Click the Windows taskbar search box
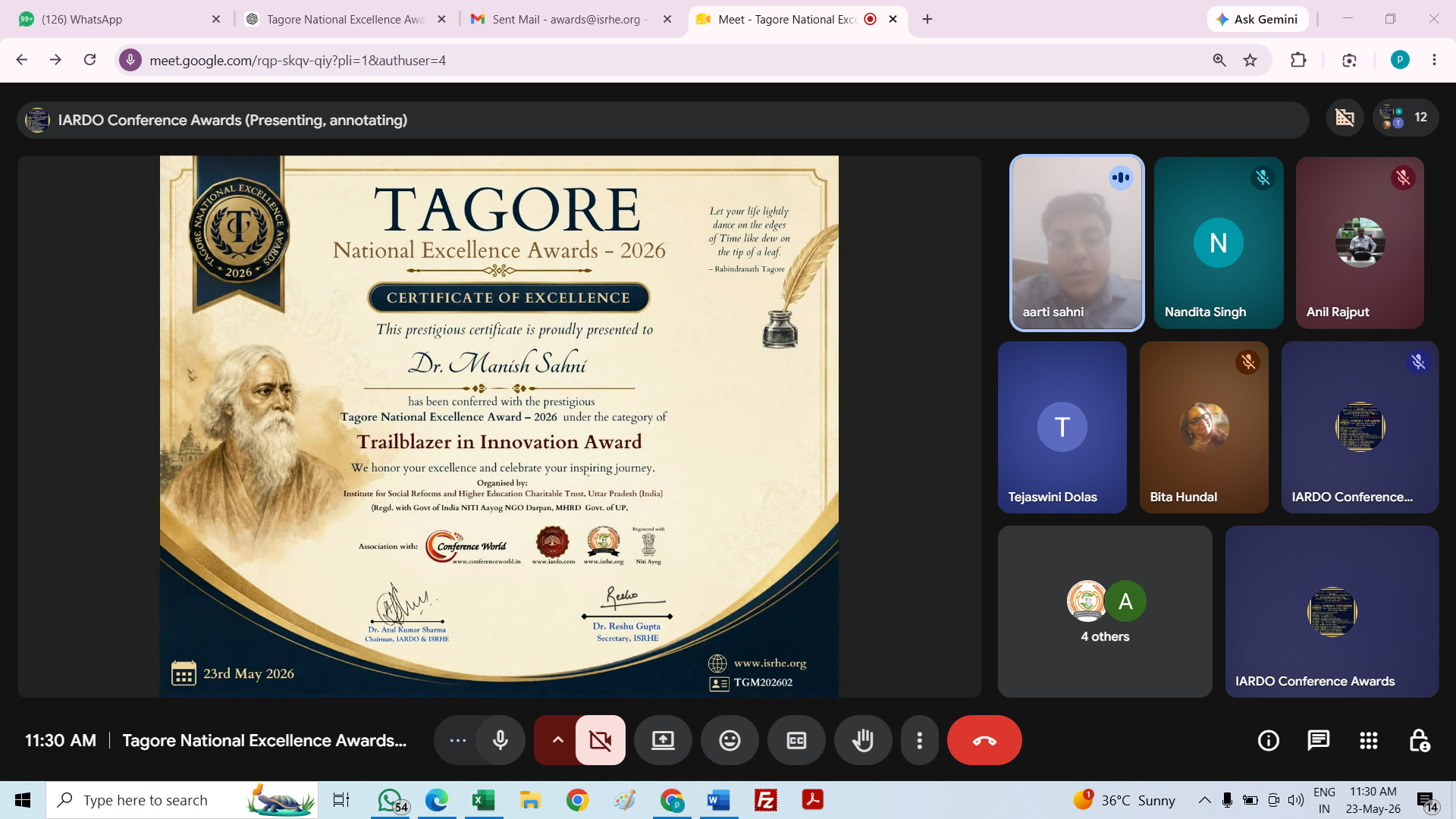The height and width of the screenshot is (819, 1456). click(182, 800)
